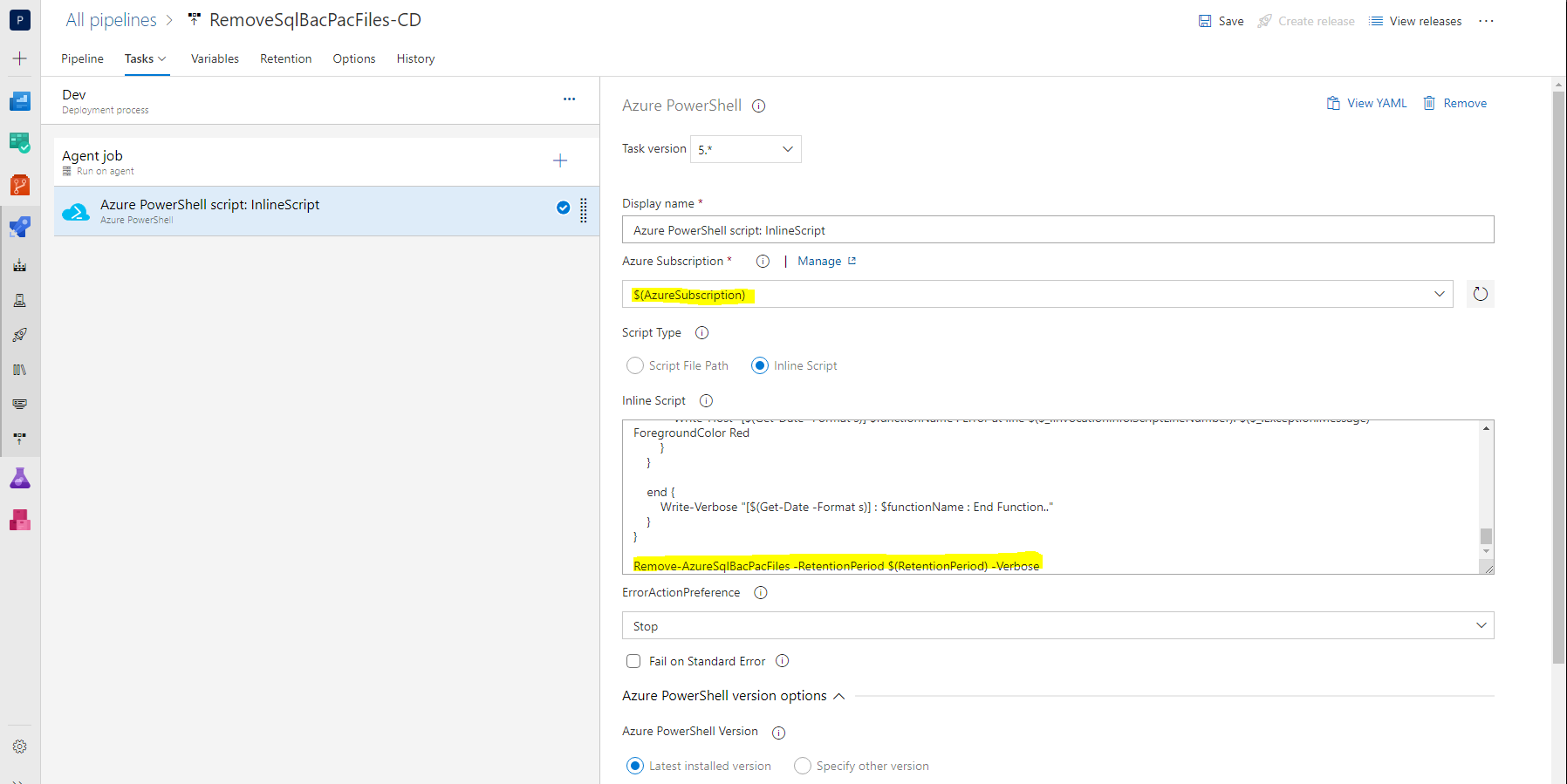Select Specify other version radio

803,766
